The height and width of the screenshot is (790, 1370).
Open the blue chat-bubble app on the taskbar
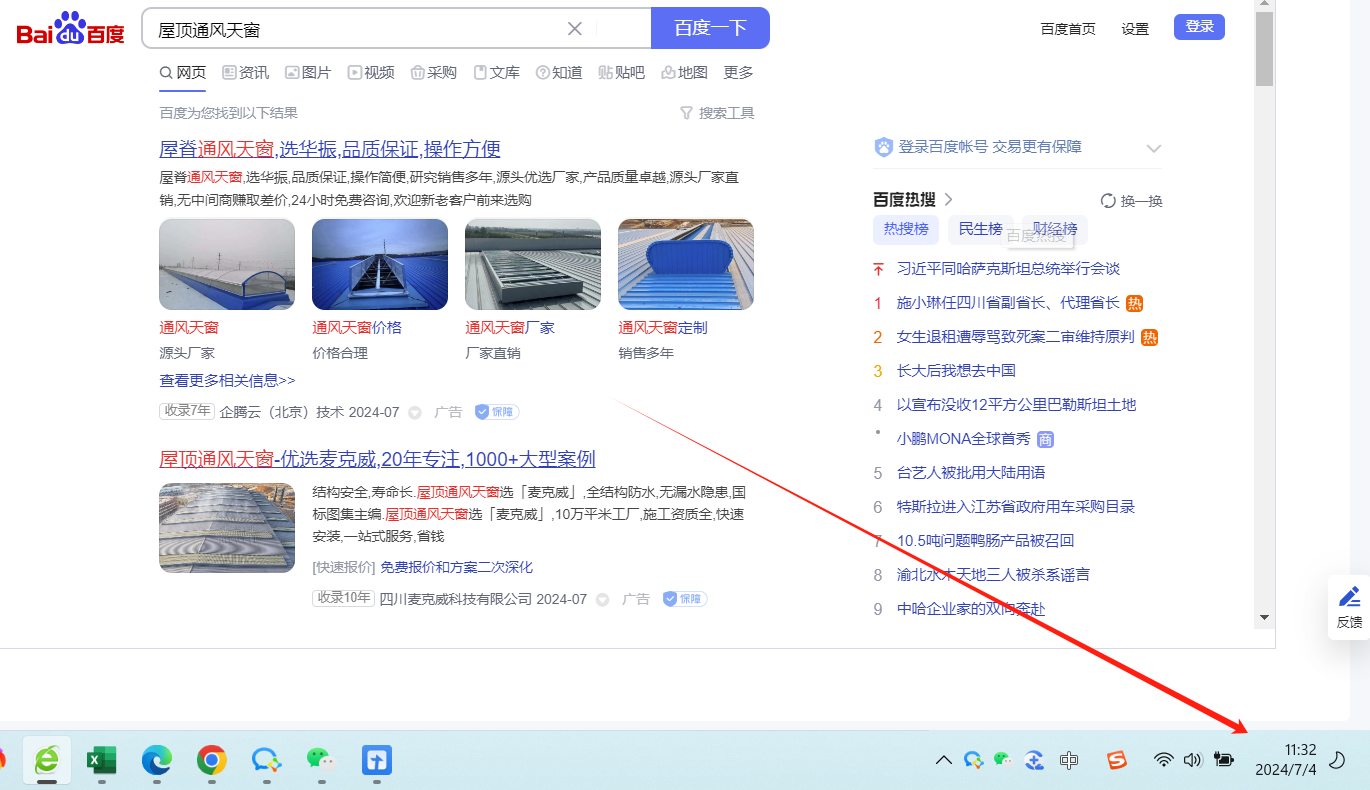pyautogui.click(x=266, y=761)
